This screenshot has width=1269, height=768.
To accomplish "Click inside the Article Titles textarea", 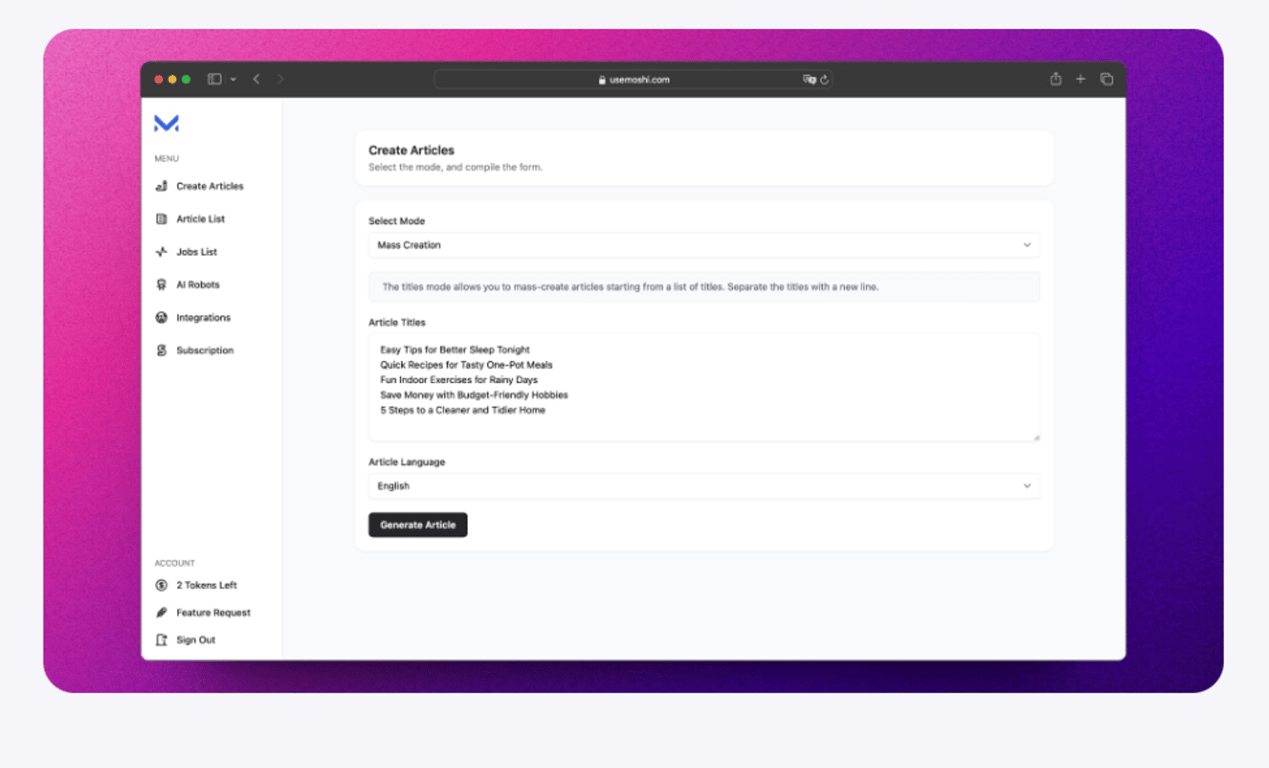I will click(x=704, y=387).
